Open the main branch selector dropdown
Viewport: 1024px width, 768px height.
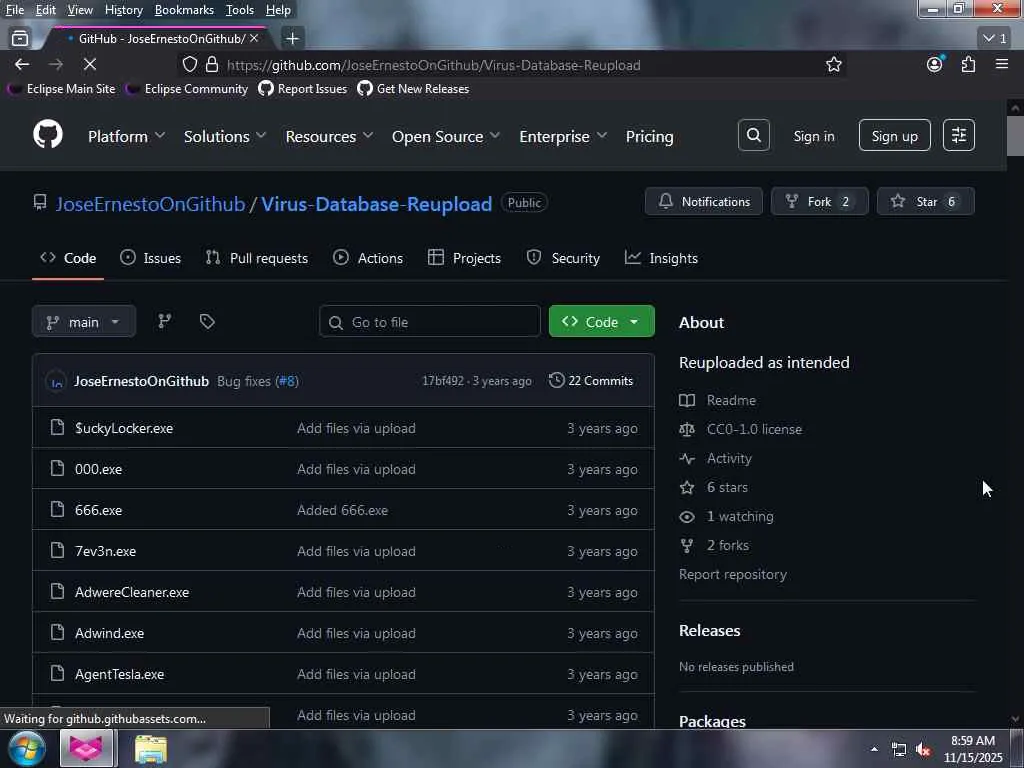tap(84, 321)
